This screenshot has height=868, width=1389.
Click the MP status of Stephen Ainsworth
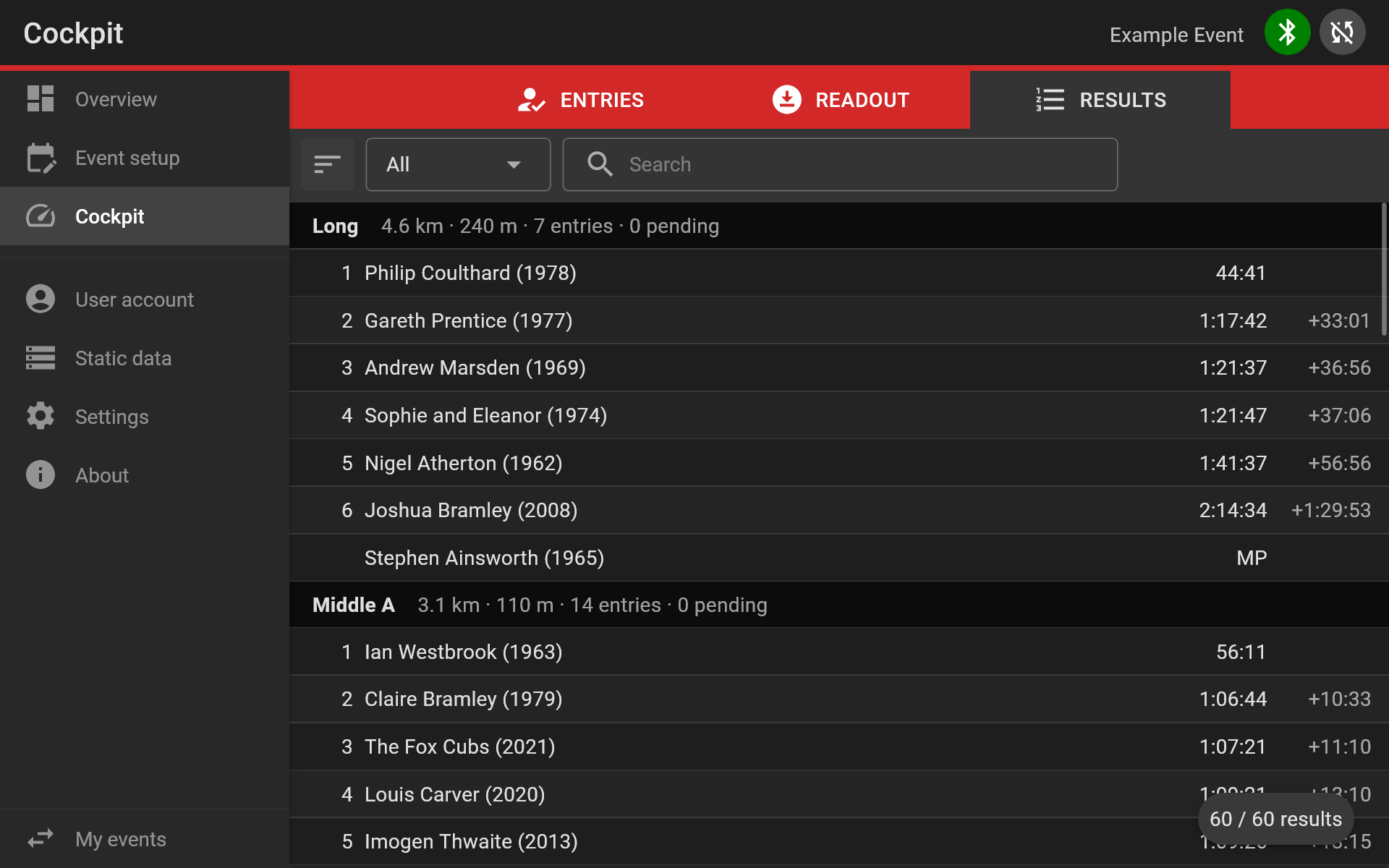(1252, 558)
